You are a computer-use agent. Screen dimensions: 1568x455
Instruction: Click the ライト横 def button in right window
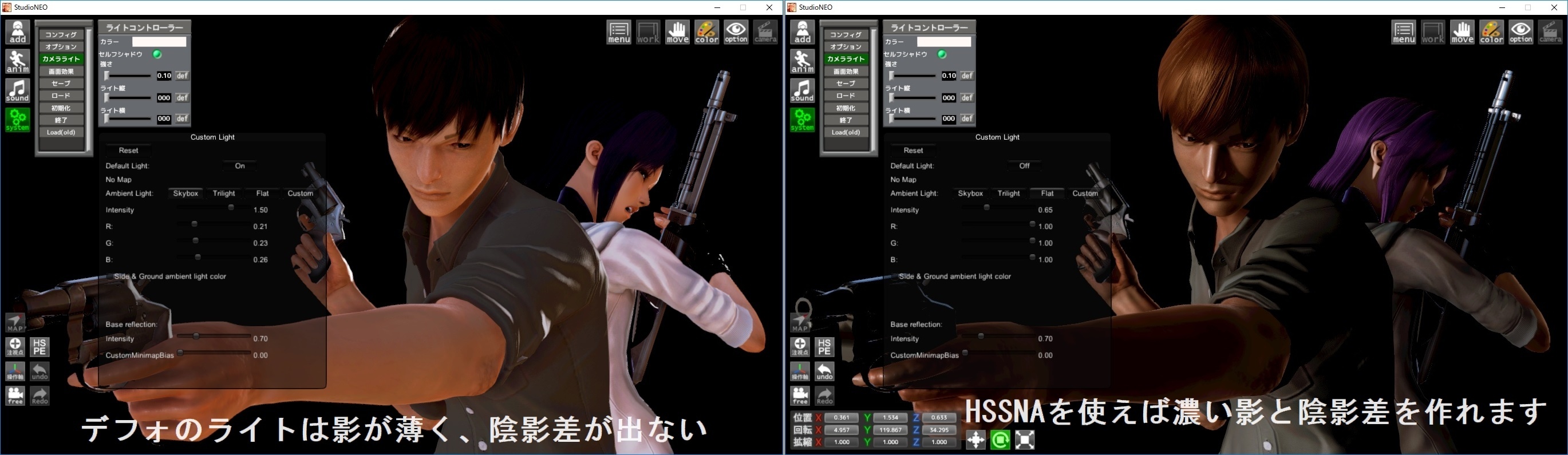966,118
